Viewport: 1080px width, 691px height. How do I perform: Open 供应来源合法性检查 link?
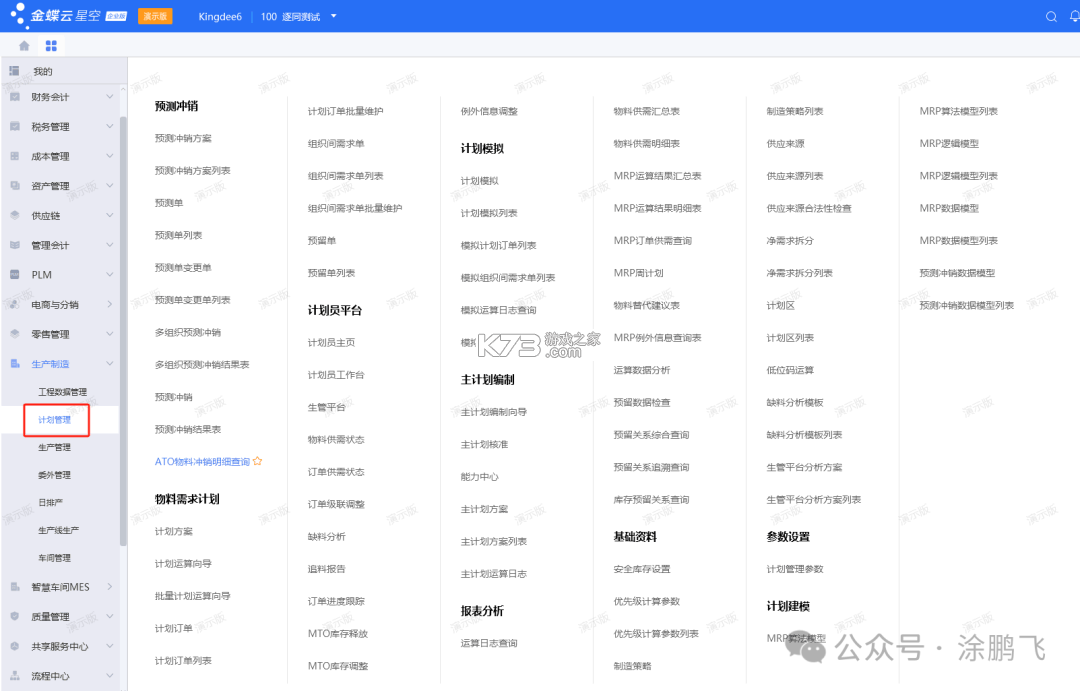pos(809,208)
